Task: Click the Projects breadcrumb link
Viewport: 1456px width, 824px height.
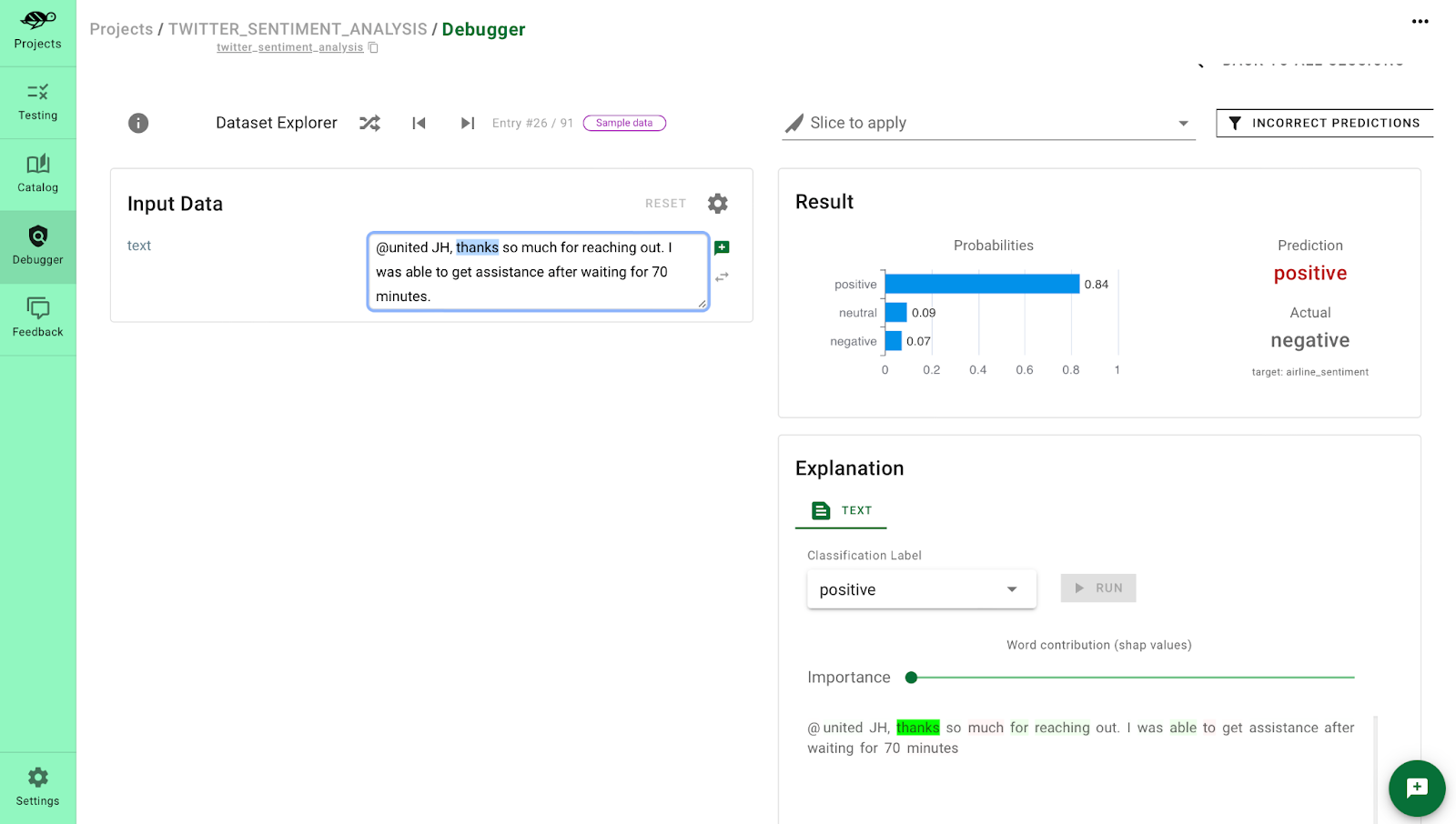Action: point(121,29)
